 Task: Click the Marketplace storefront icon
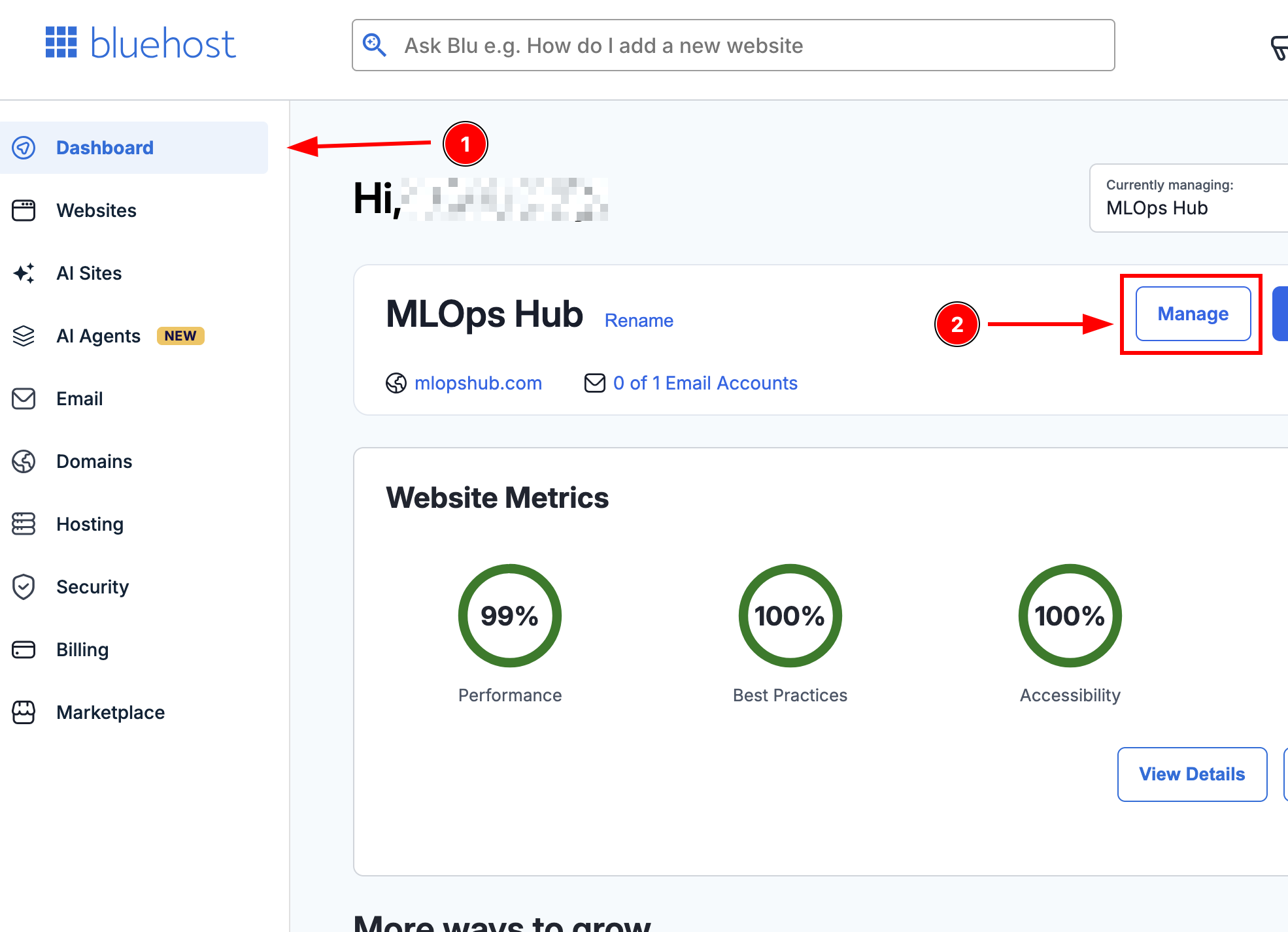pos(24,712)
